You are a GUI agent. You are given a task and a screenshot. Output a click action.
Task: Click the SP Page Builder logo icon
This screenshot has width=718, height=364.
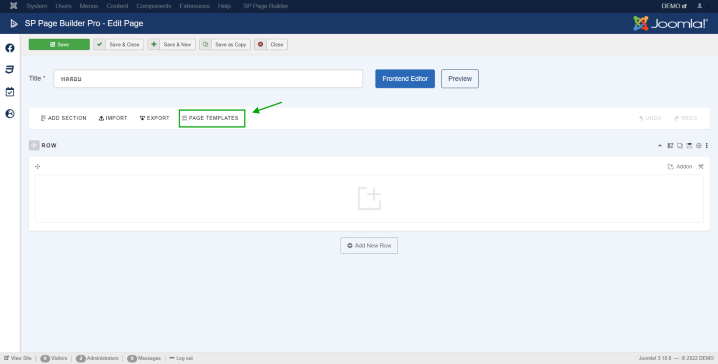14,23
